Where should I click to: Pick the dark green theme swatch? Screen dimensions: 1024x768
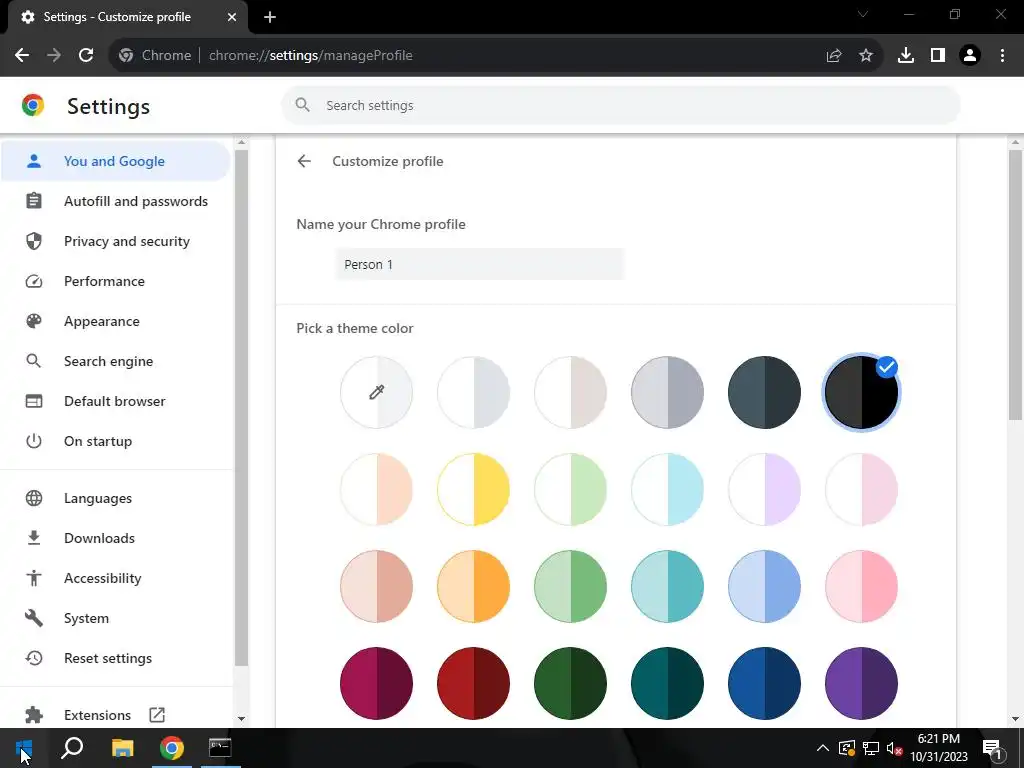point(570,683)
